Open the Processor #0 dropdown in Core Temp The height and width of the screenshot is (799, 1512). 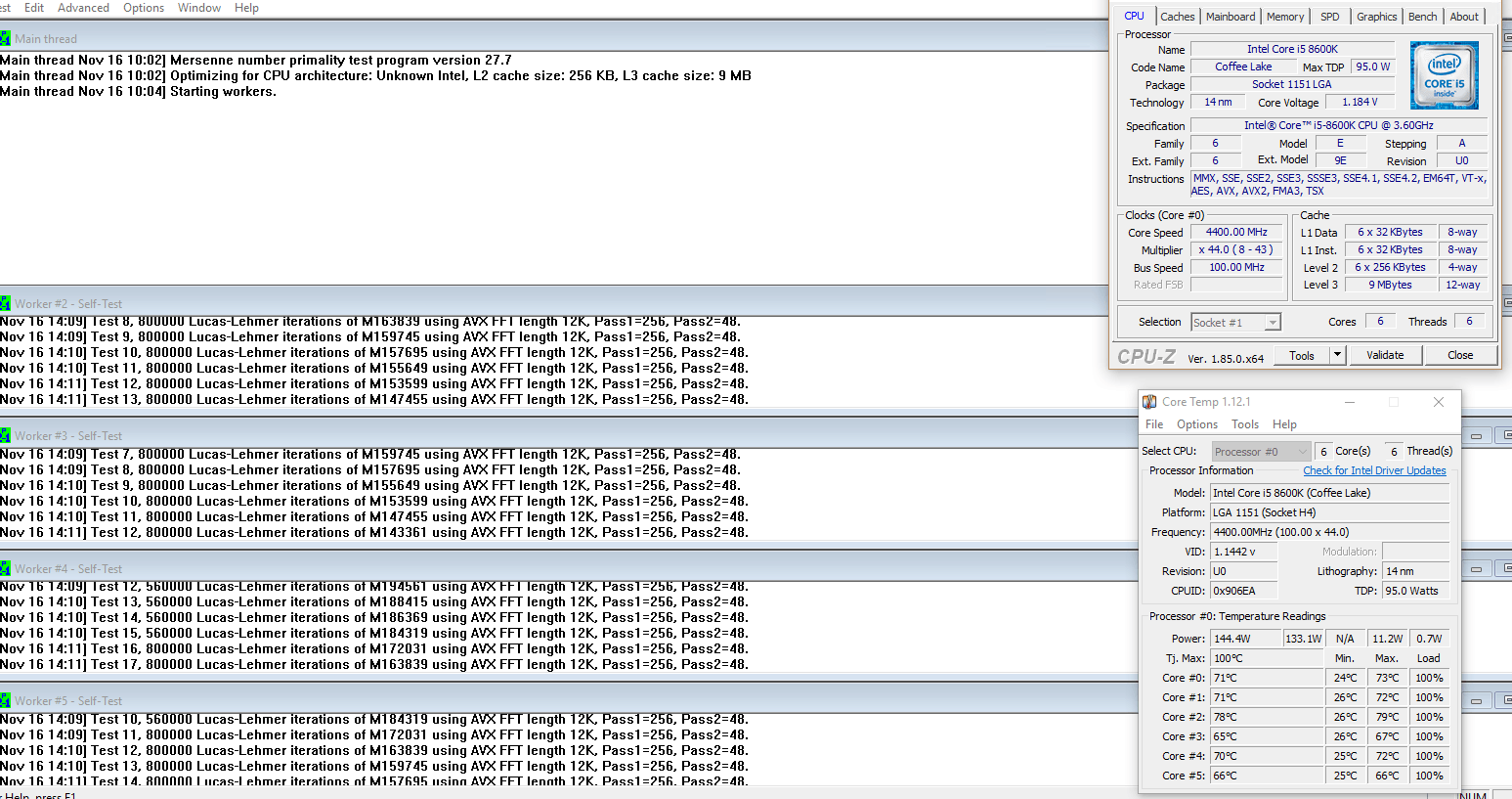[1261, 452]
